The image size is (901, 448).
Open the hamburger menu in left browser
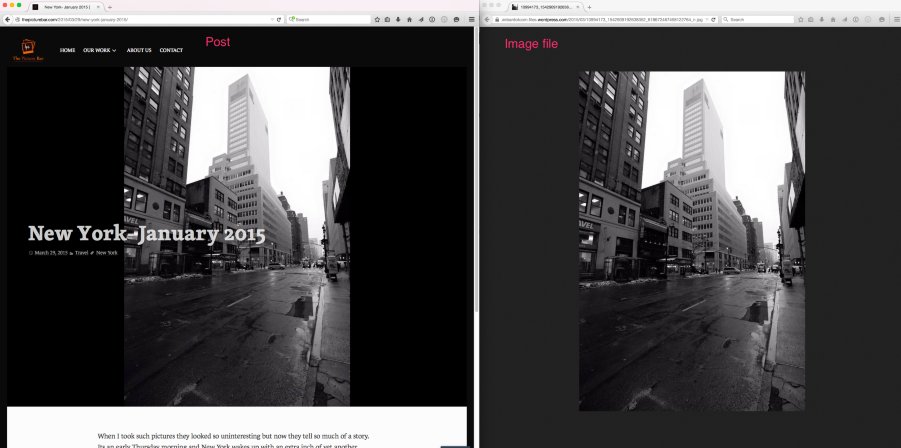tap(470, 19)
